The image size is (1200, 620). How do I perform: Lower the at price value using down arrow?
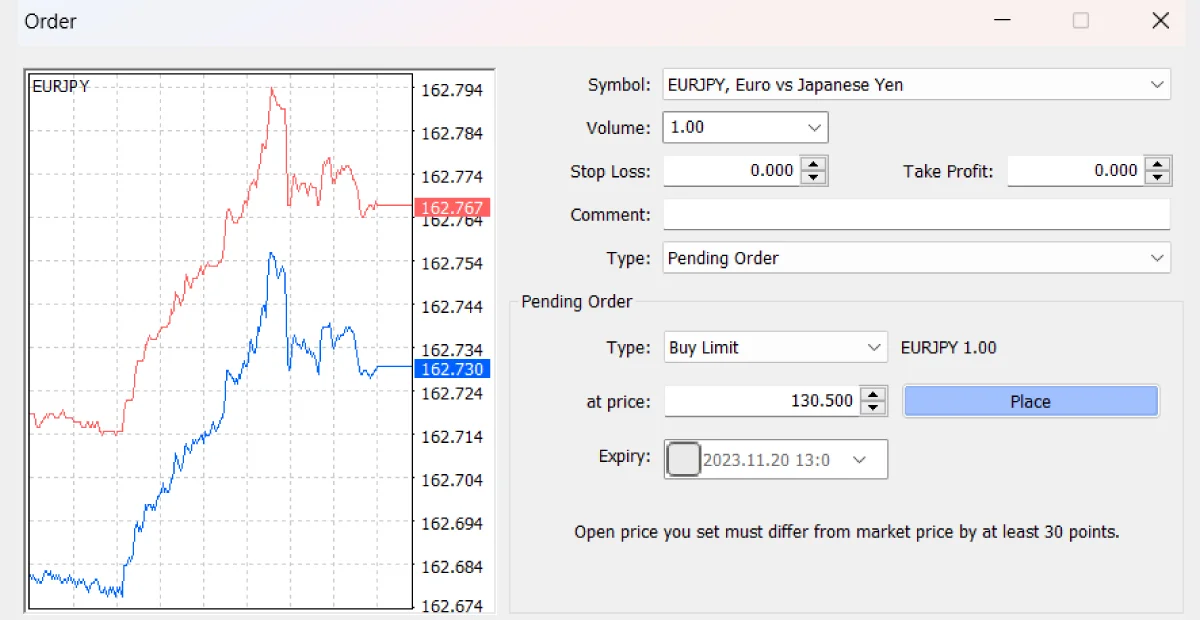point(874,408)
